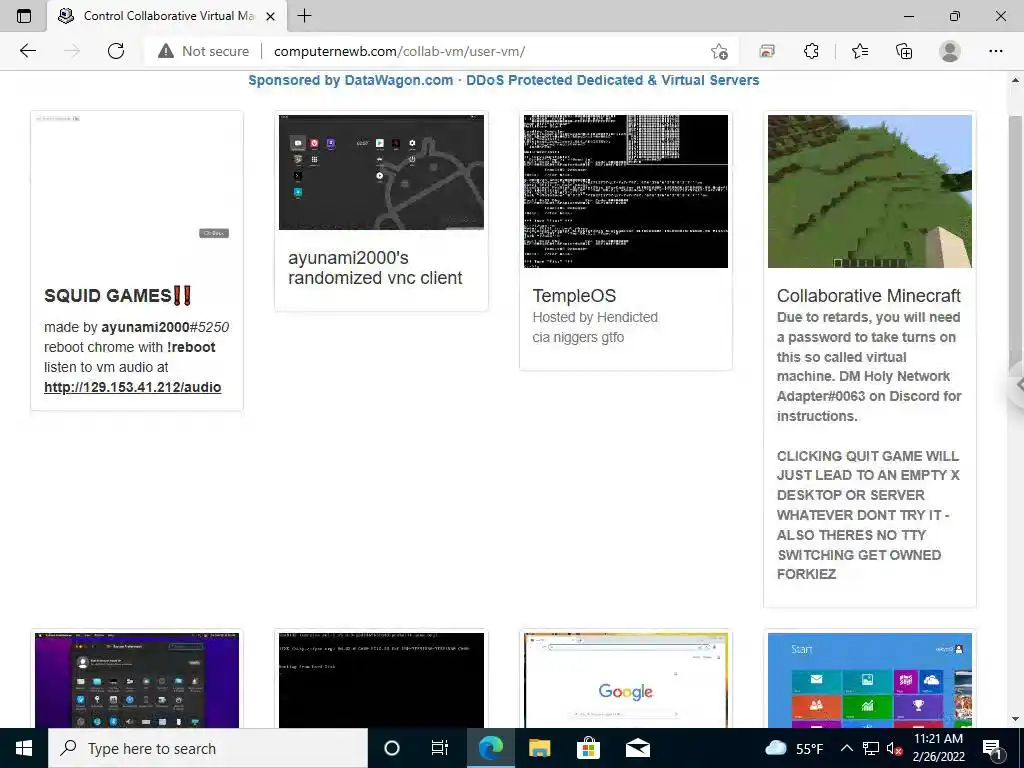This screenshot has height=768, width=1024.
Task: Open ayunami2000's randomized vnc client thumbnail
Action: coord(381,172)
